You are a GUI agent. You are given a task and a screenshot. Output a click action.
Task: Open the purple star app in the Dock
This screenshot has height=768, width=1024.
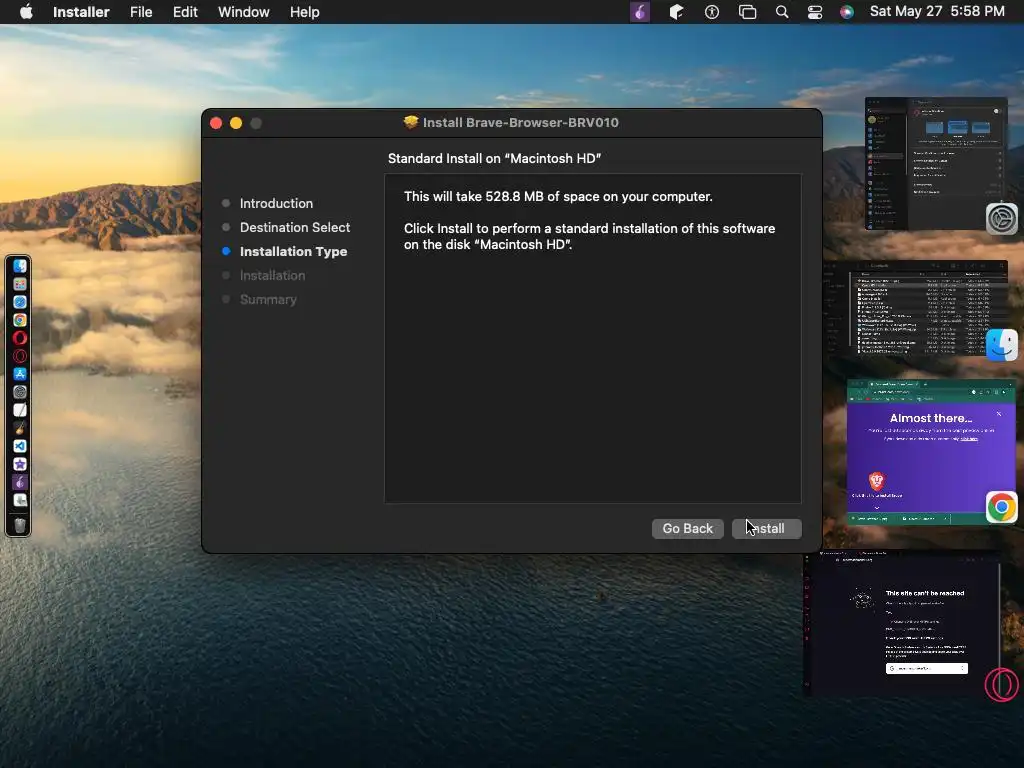point(20,464)
